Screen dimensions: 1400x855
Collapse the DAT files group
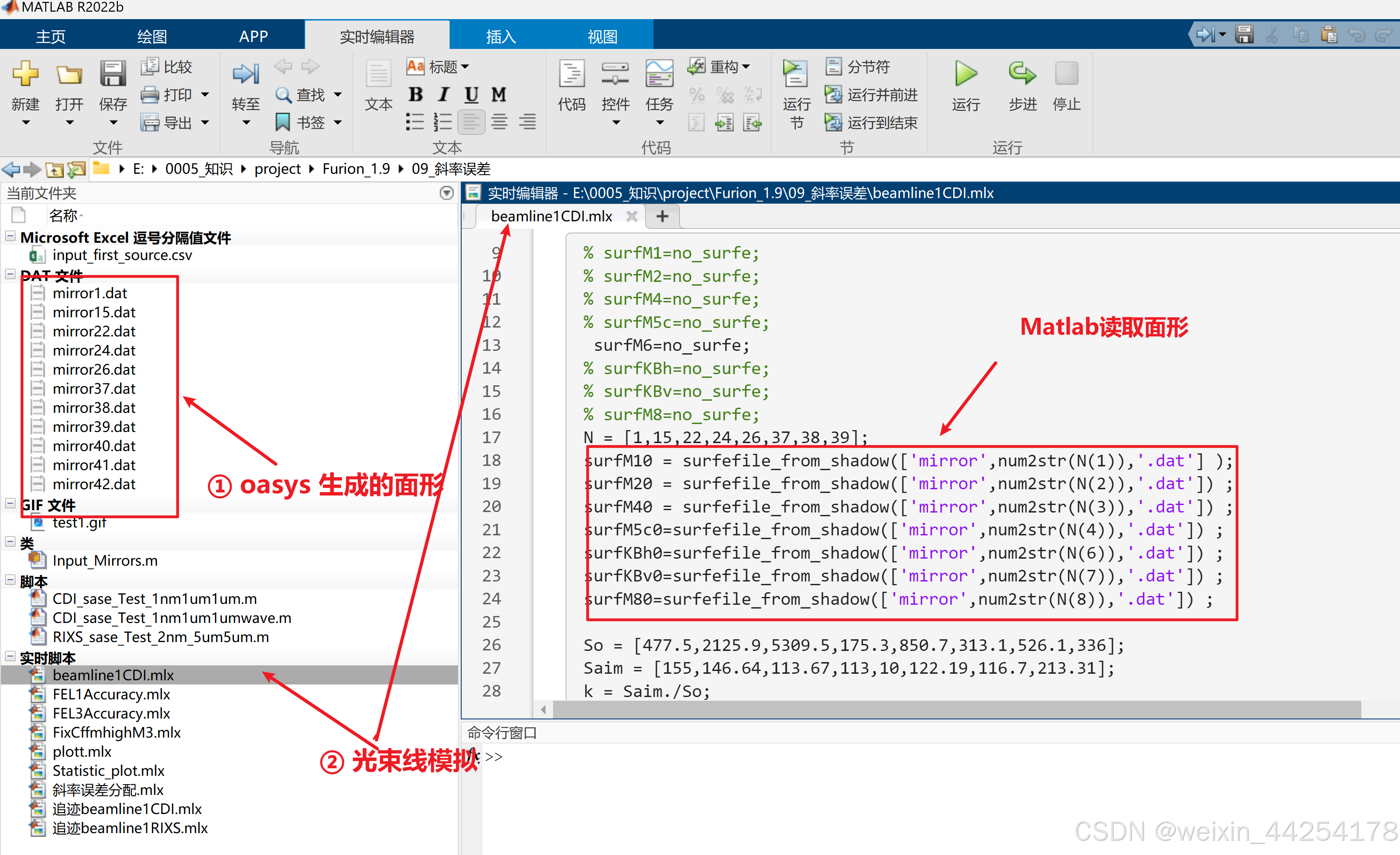(10, 274)
